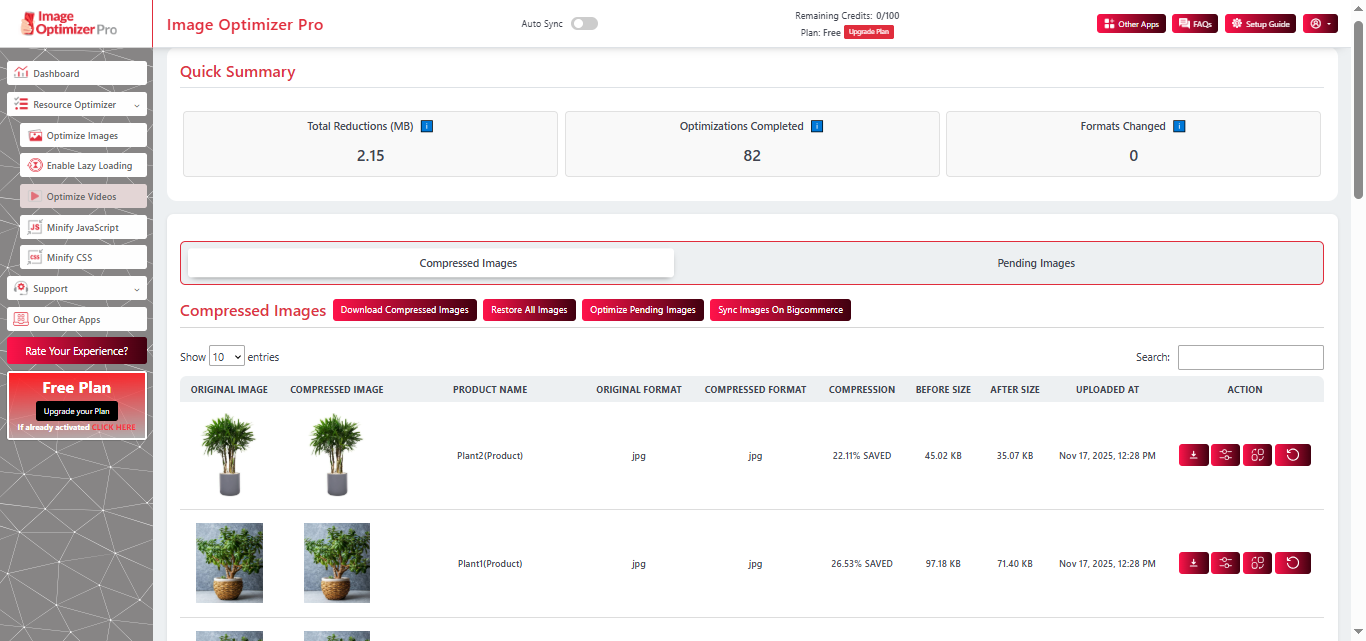Click the Download Compressed Images button
This screenshot has width=1366, height=641.
tap(405, 310)
